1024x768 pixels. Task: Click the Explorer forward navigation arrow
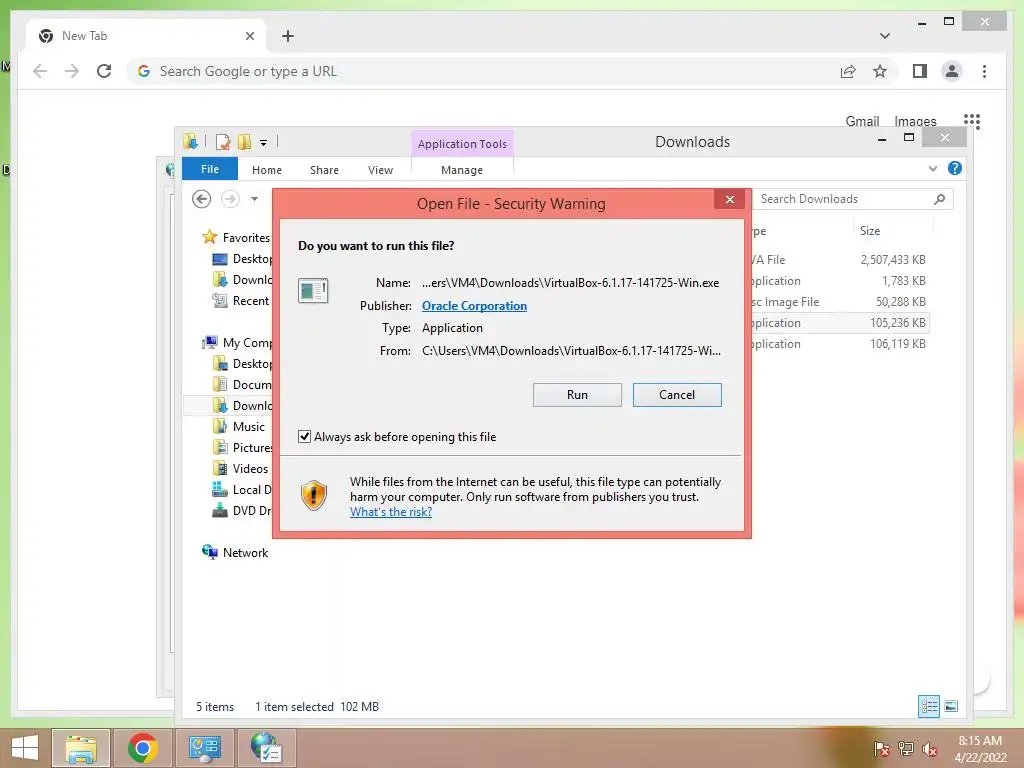coord(230,199)
